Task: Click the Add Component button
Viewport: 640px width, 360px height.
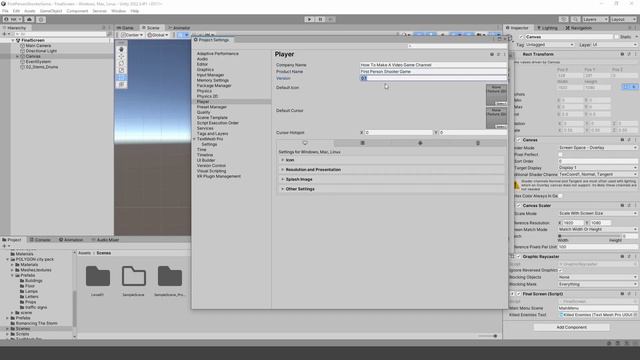Action: 571,327
